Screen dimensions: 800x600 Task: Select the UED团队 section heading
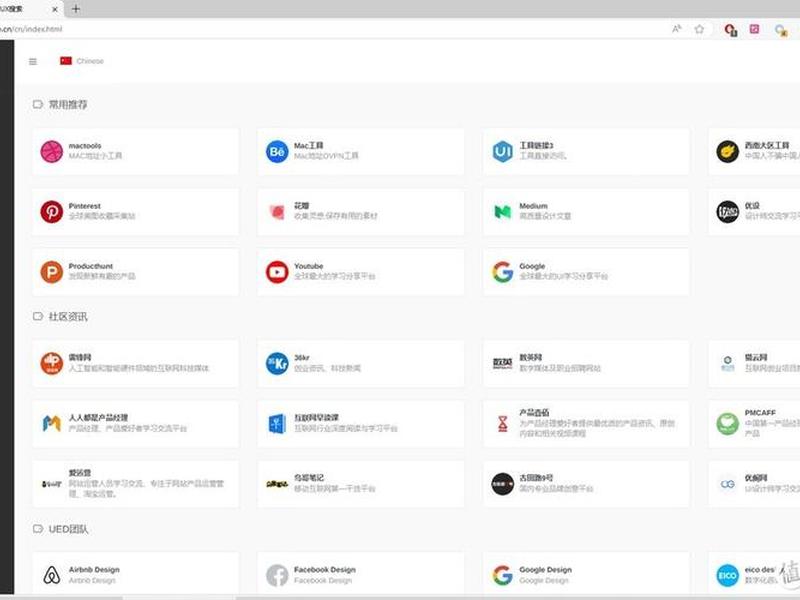(x=68, y=529)
